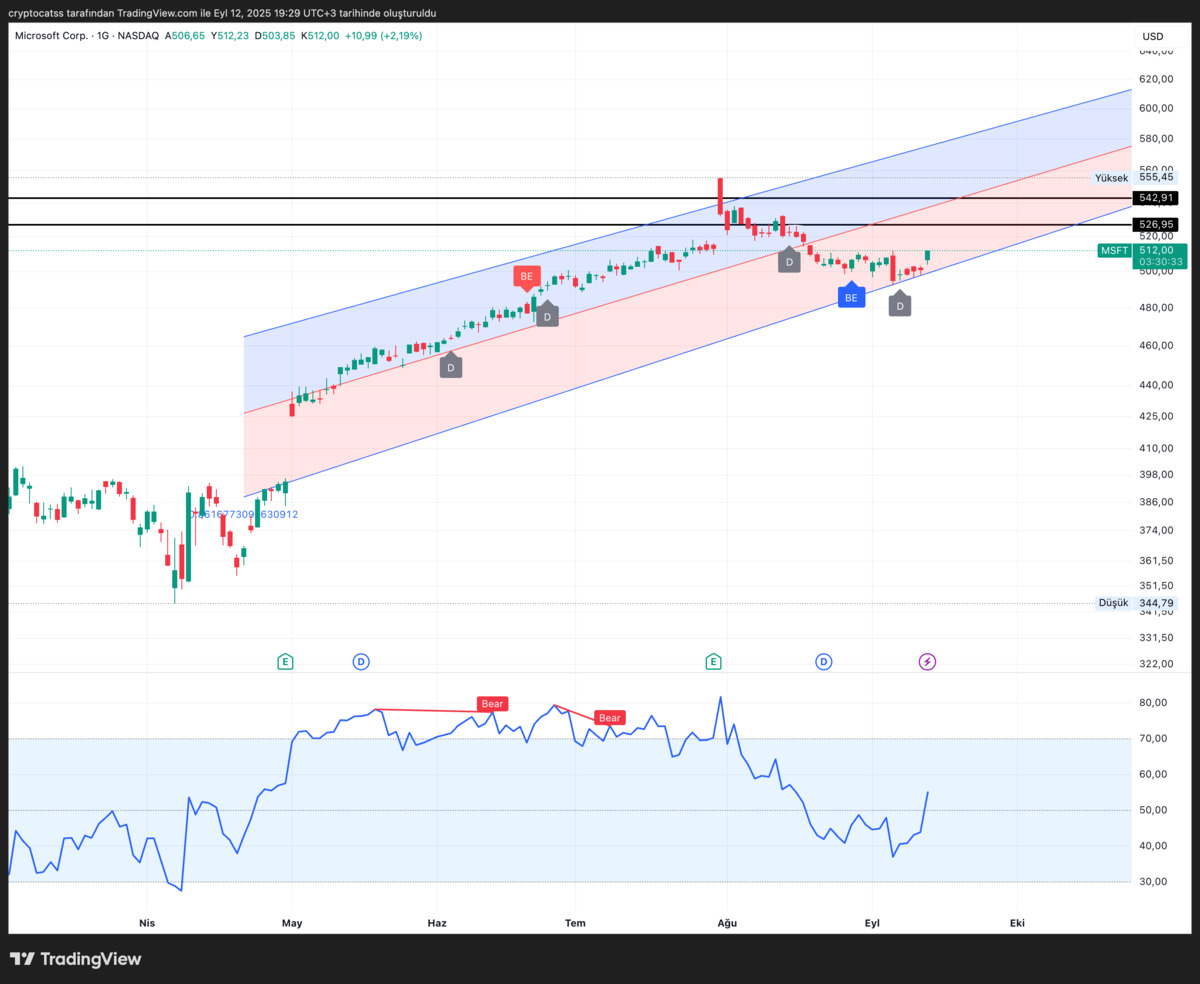Click the 460,00 price axis label
The width and height of the screenshot is (1200, 984).
click(x=1155, y=345)
